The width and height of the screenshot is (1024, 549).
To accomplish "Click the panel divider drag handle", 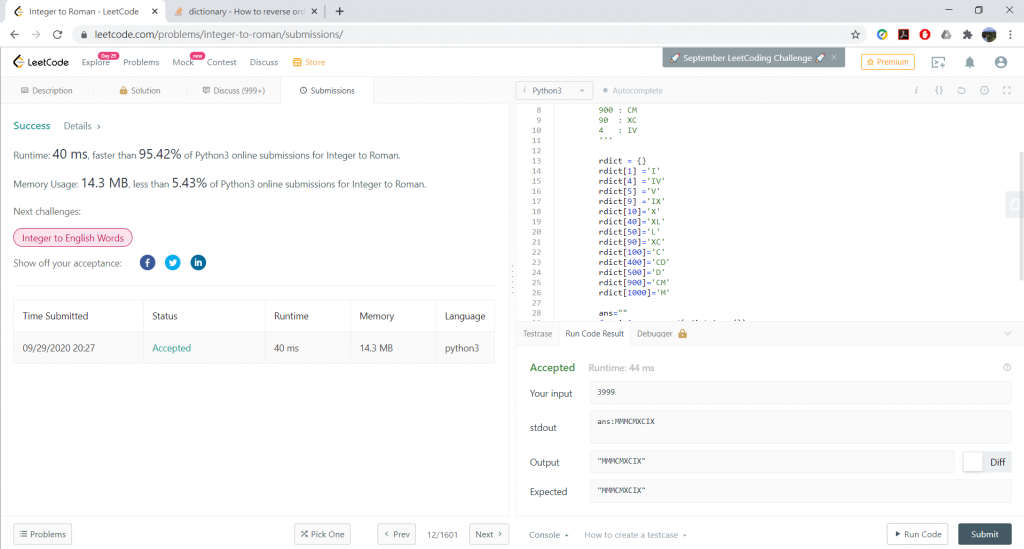I will [x=513, y=279].
